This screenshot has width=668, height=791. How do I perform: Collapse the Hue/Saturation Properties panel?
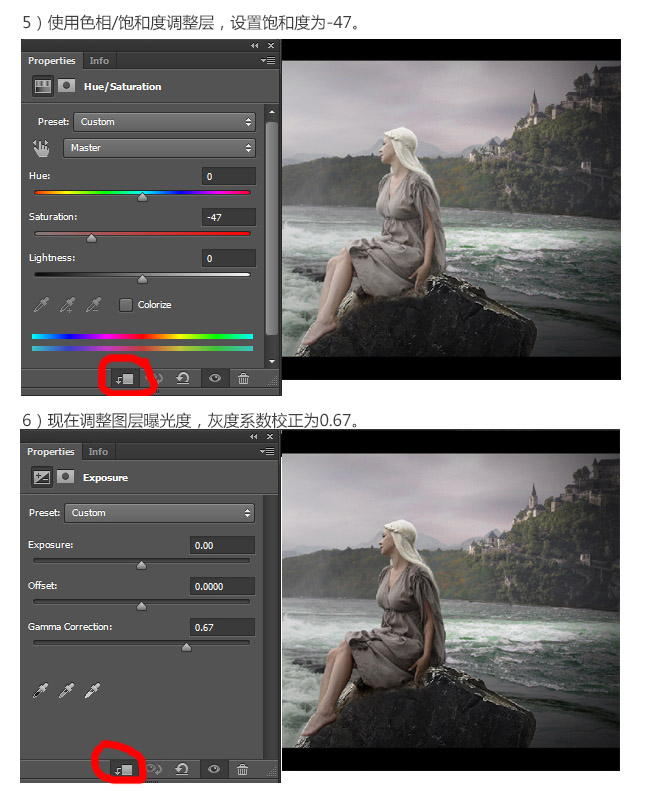pos(254,45)
